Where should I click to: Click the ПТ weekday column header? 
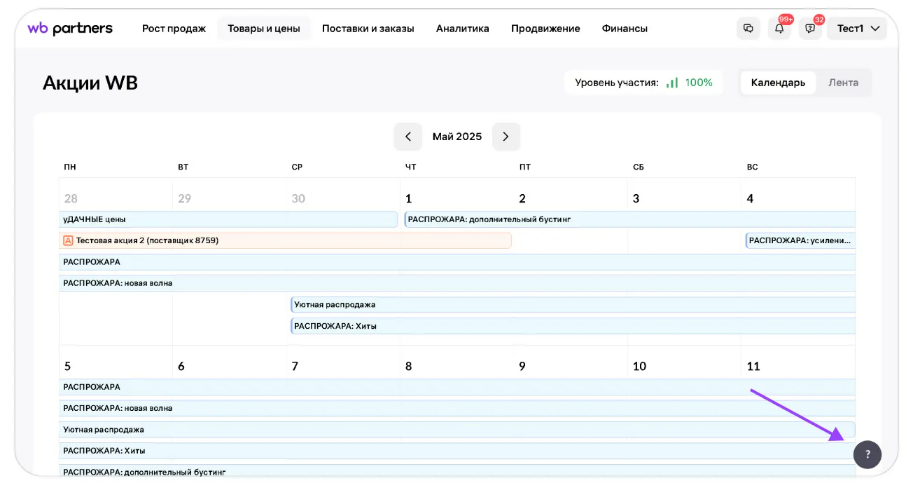pos(525,167)
